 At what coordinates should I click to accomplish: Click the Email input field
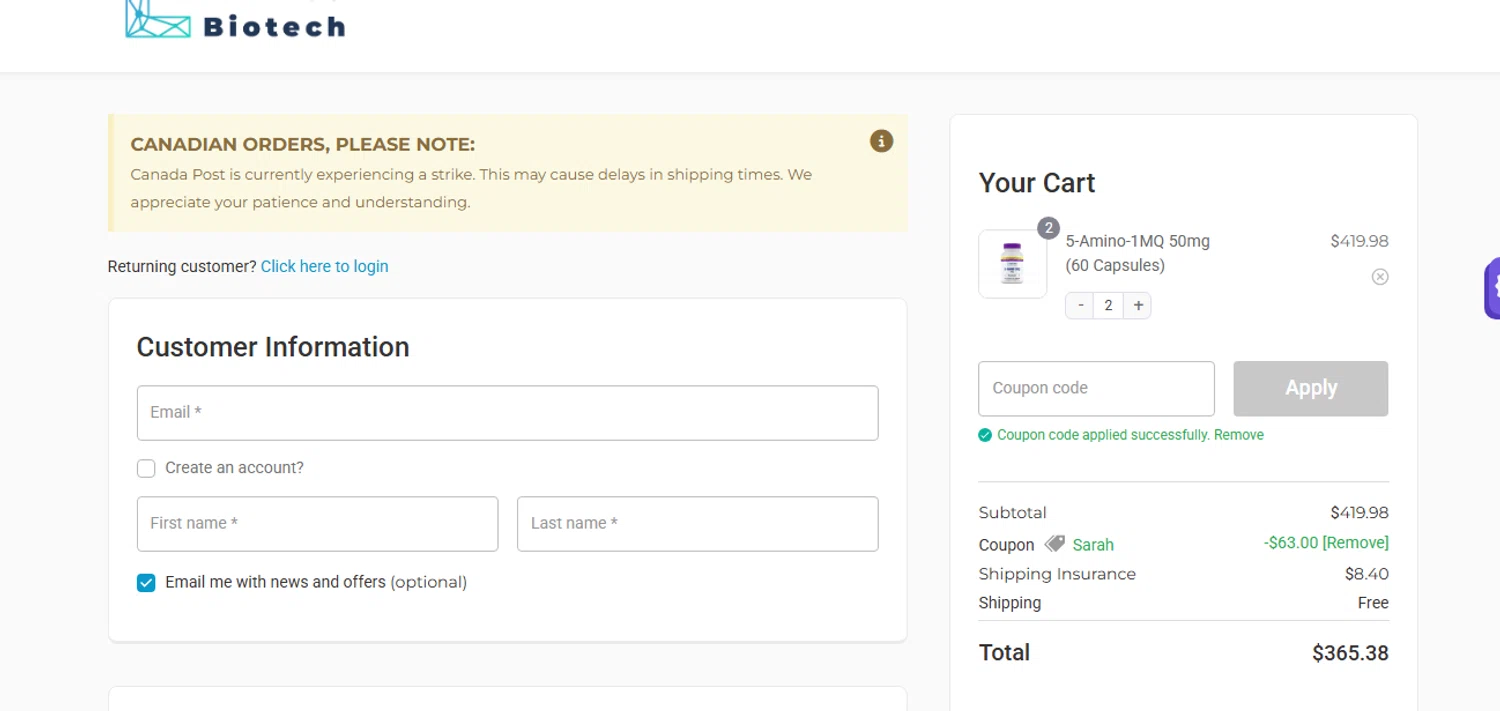(507, 413)
